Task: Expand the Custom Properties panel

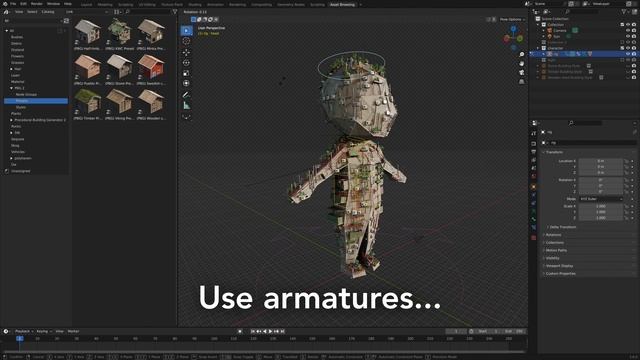Action: [x=559, y=273]
